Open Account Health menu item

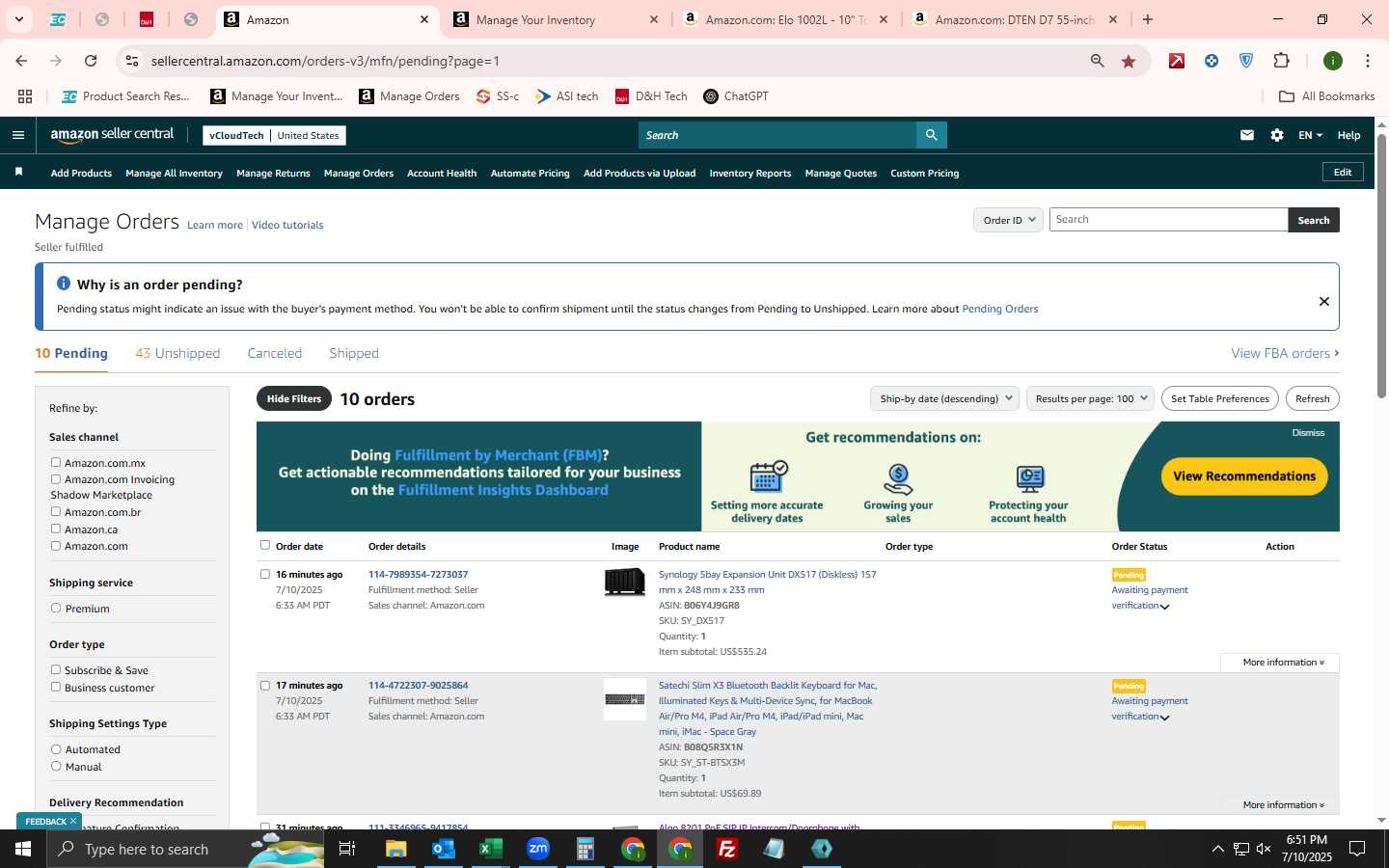pyautogui.click(x=442, y=174)
